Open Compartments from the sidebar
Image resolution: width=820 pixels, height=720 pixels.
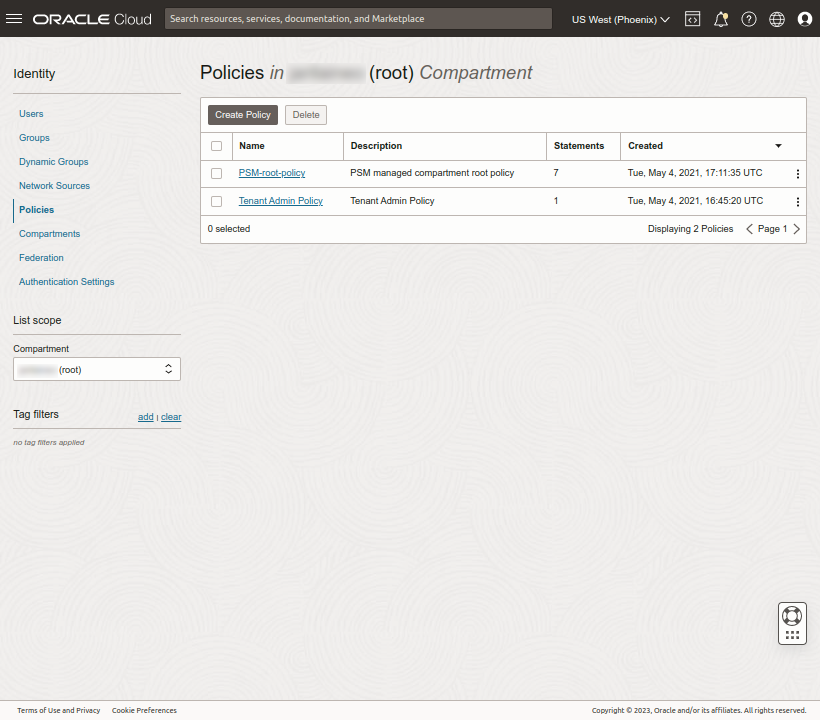pos(49,233)
